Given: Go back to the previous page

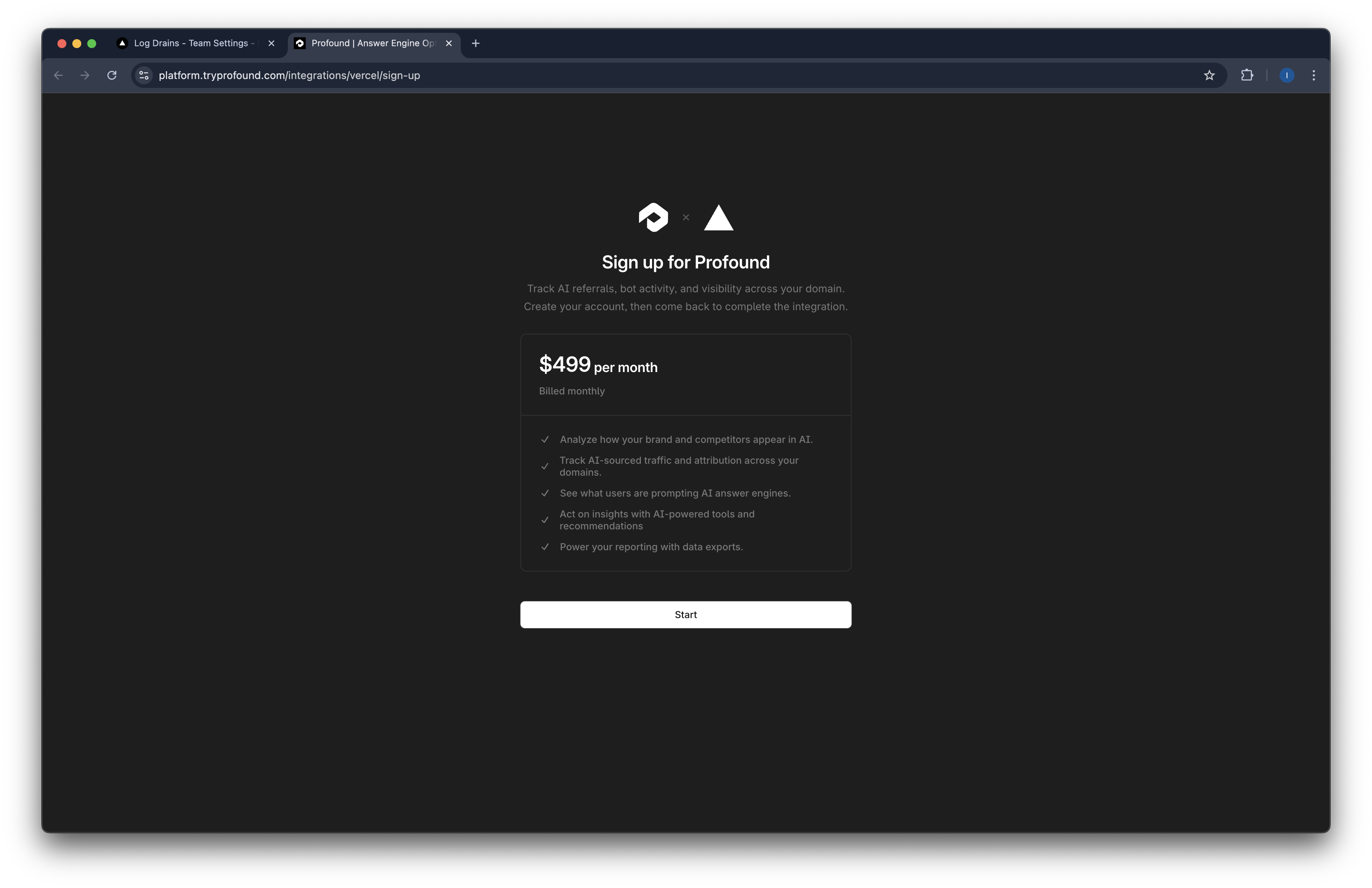Looking at the screenshot, I should point(58,75).
